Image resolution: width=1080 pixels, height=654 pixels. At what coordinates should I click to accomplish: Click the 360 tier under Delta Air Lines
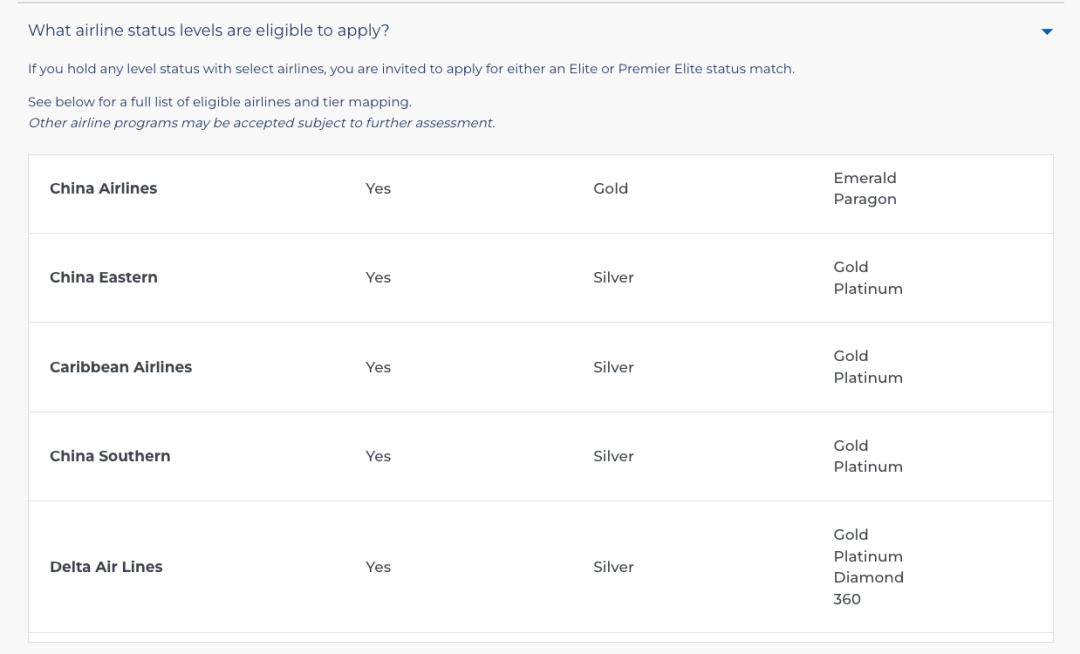[x=847, y=599]
